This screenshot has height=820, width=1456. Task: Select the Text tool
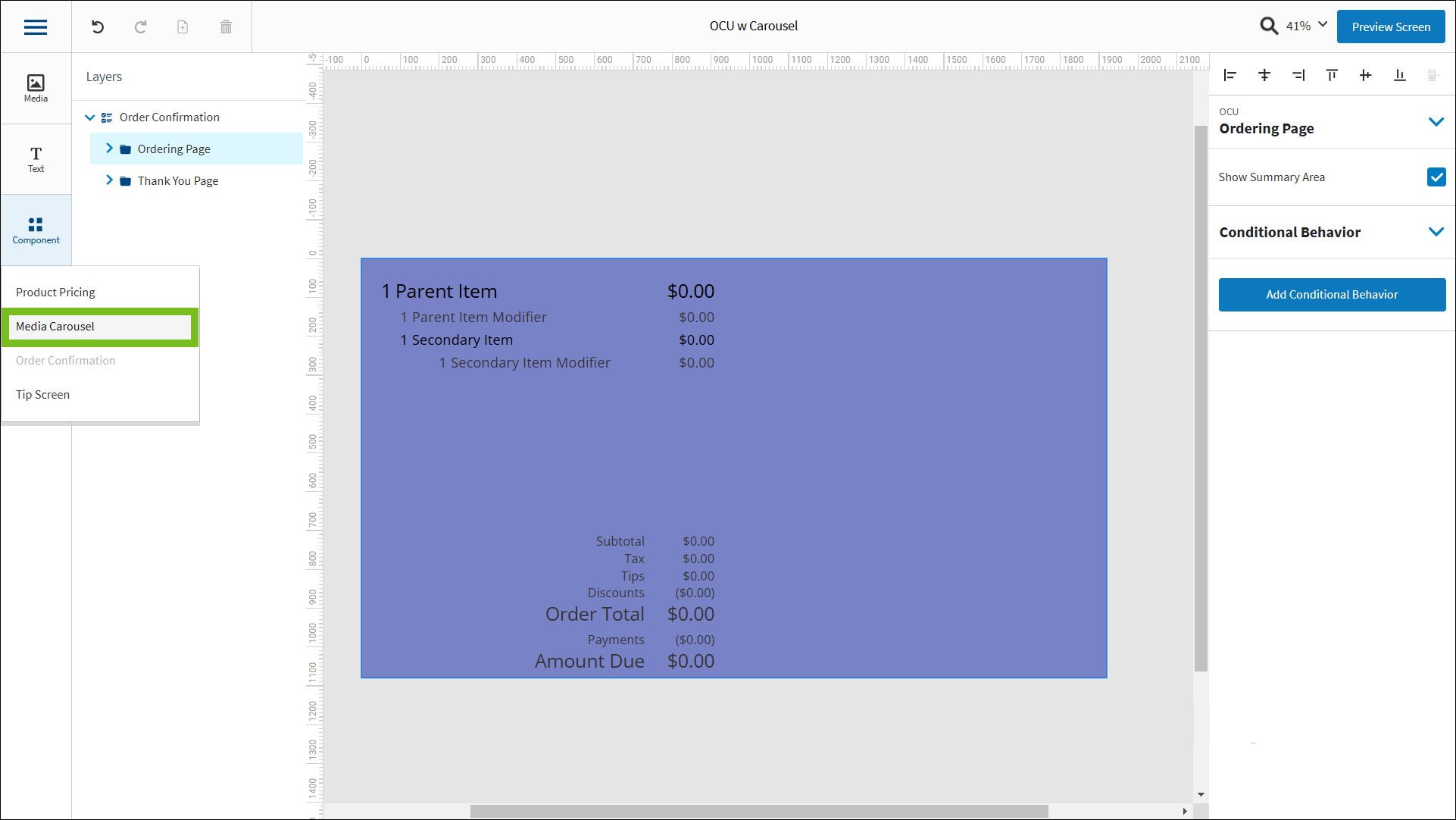tap(36, 159)
